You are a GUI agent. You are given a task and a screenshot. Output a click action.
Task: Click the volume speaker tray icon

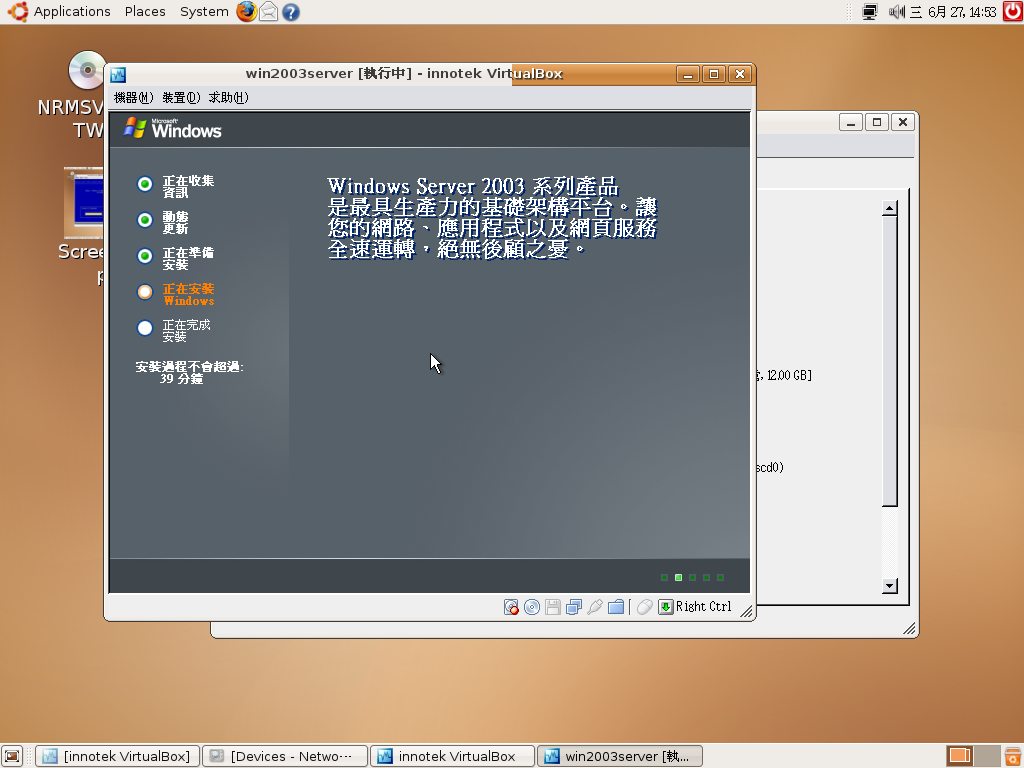[x=896, y=12]
